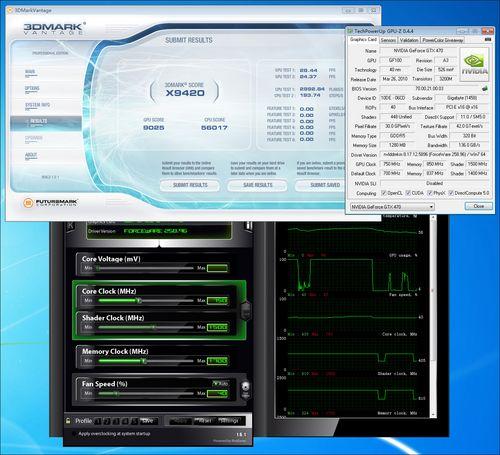Click the GPU usage graph in Afterburner monitor
Image resolution: width=500 pixels, height=455 pixels.
click(353, 274)
